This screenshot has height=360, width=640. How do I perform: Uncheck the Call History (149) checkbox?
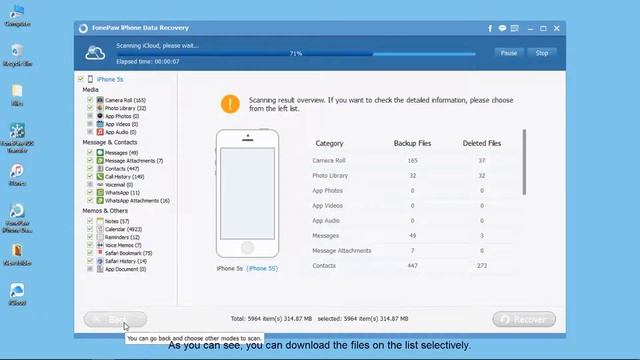[x=90, y=176]
